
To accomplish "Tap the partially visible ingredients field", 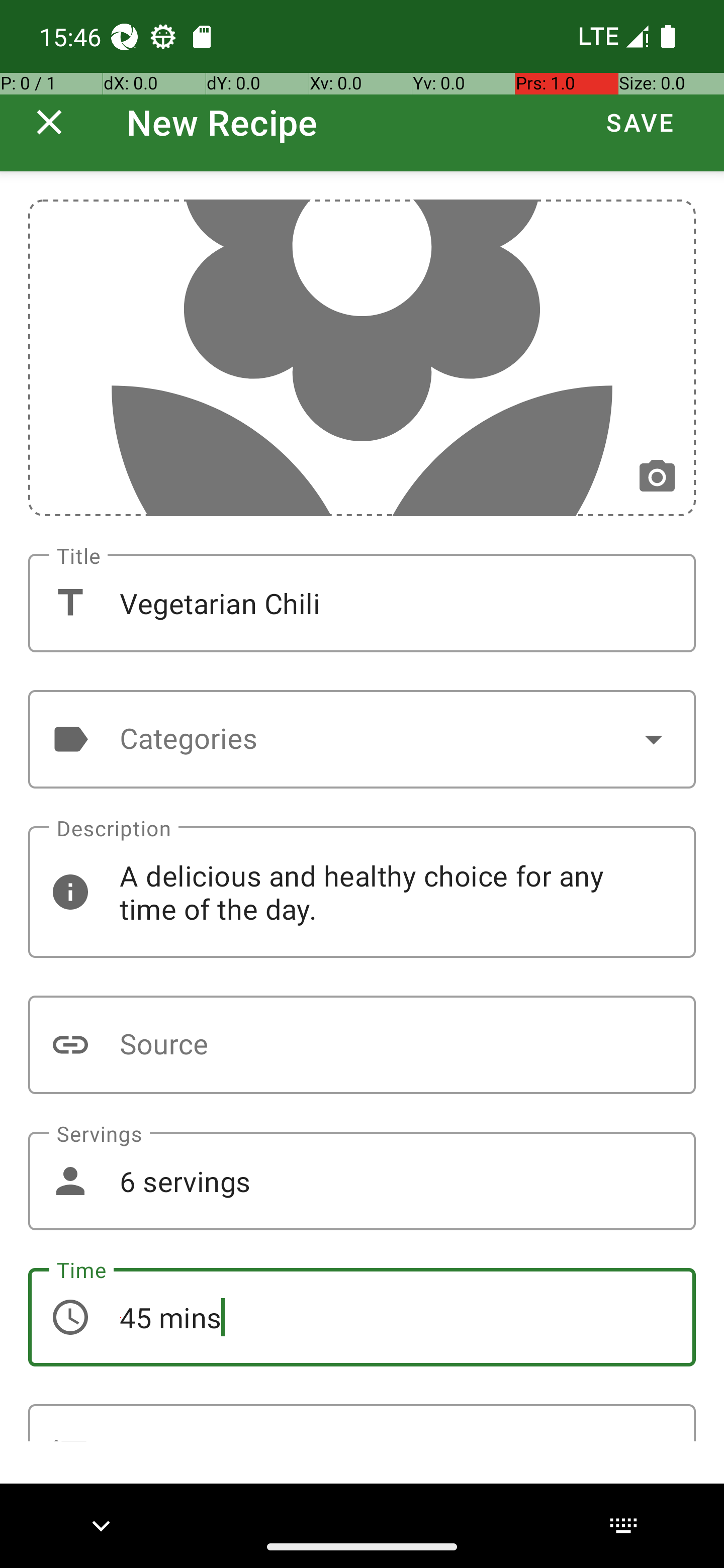I will 361,1423.
